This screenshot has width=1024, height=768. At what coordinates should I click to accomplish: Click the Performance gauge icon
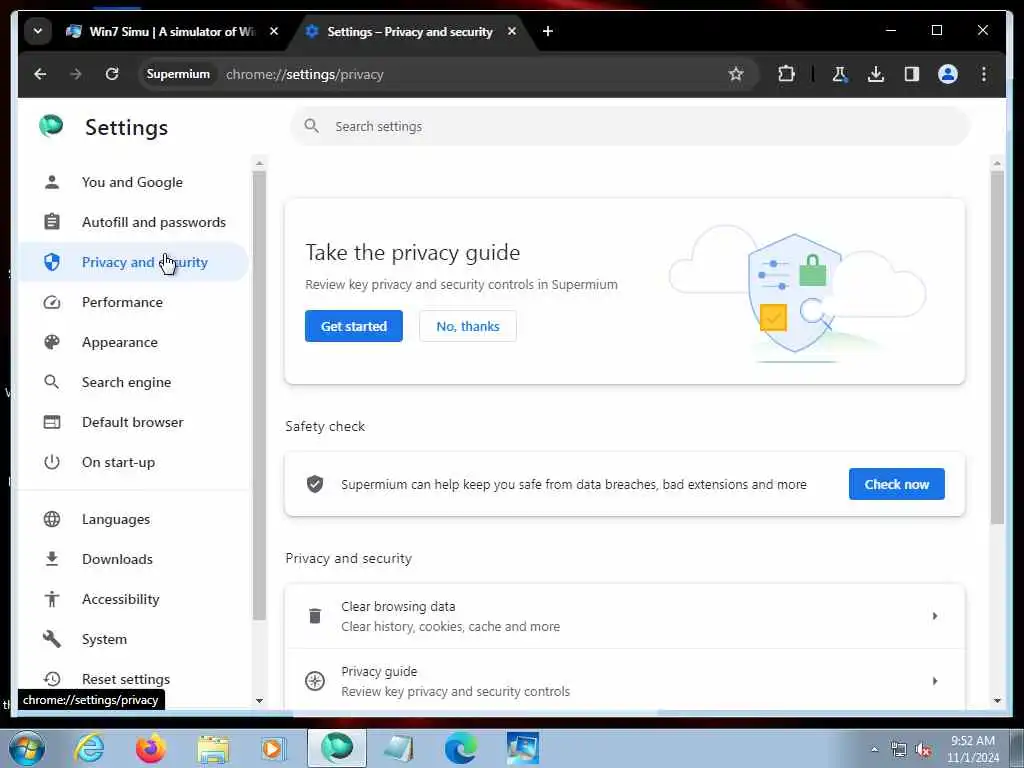pos(52,302)
